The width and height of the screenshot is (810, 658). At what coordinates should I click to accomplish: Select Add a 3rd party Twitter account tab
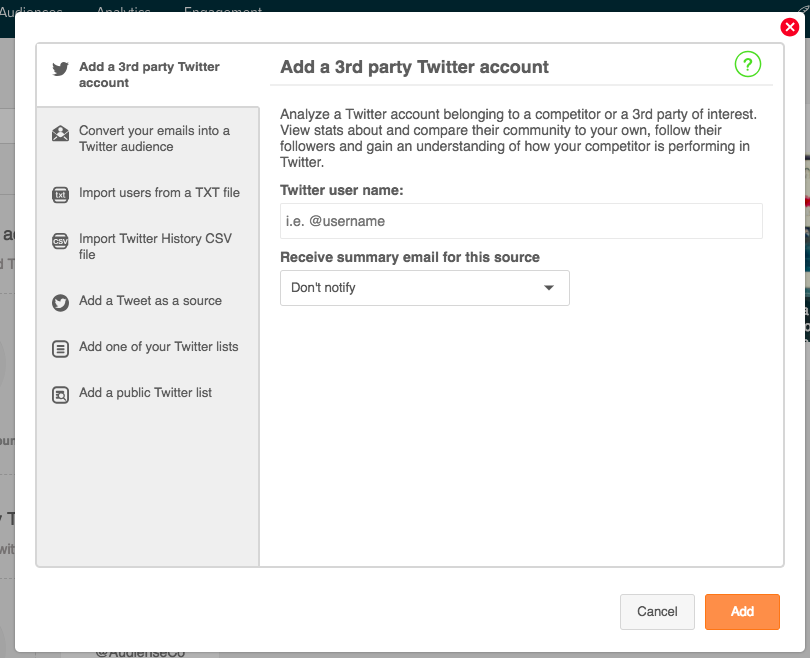click(x=148, y=75)
